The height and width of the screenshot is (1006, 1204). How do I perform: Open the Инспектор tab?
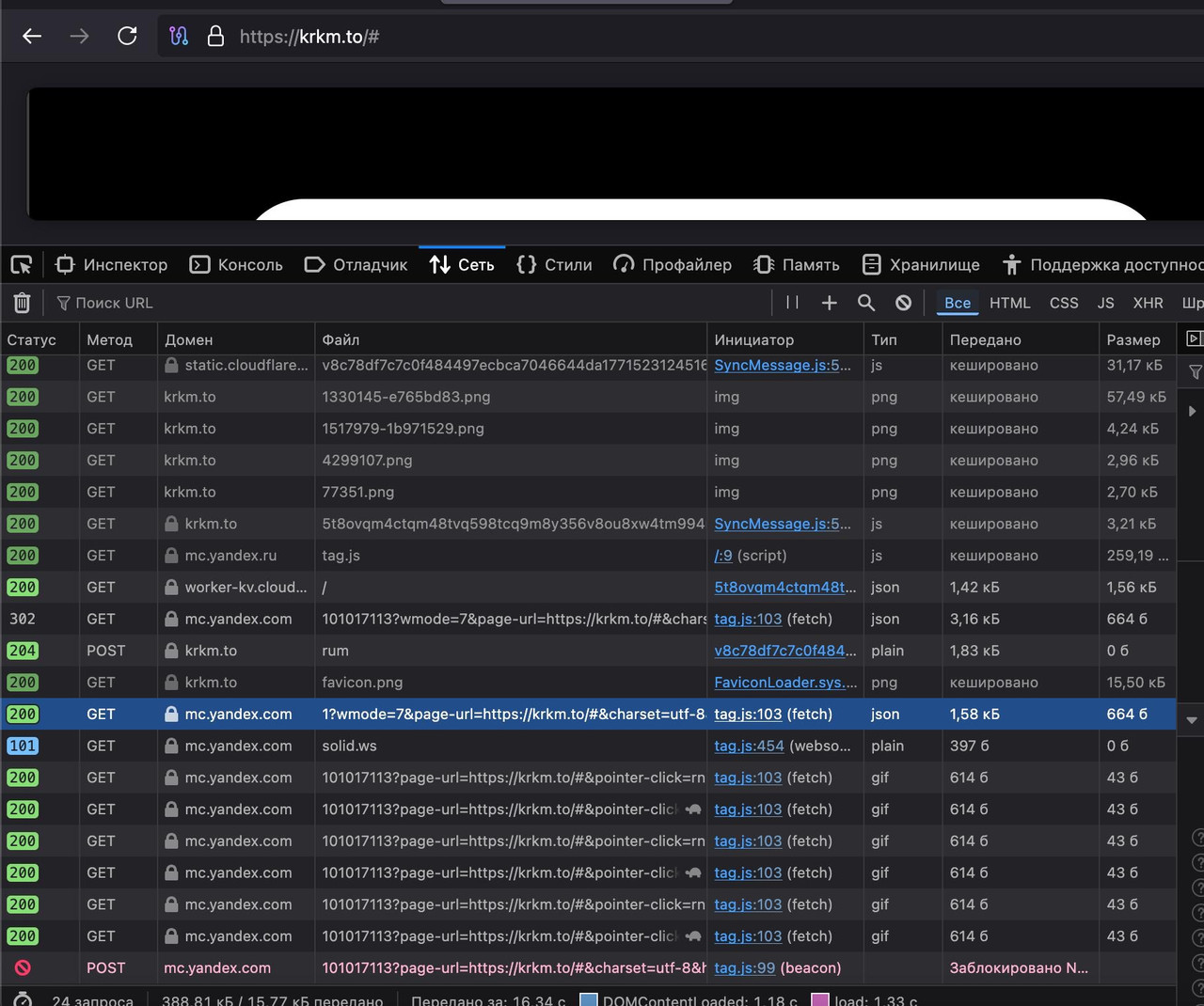pyautogui.click(x=111, y=265)
